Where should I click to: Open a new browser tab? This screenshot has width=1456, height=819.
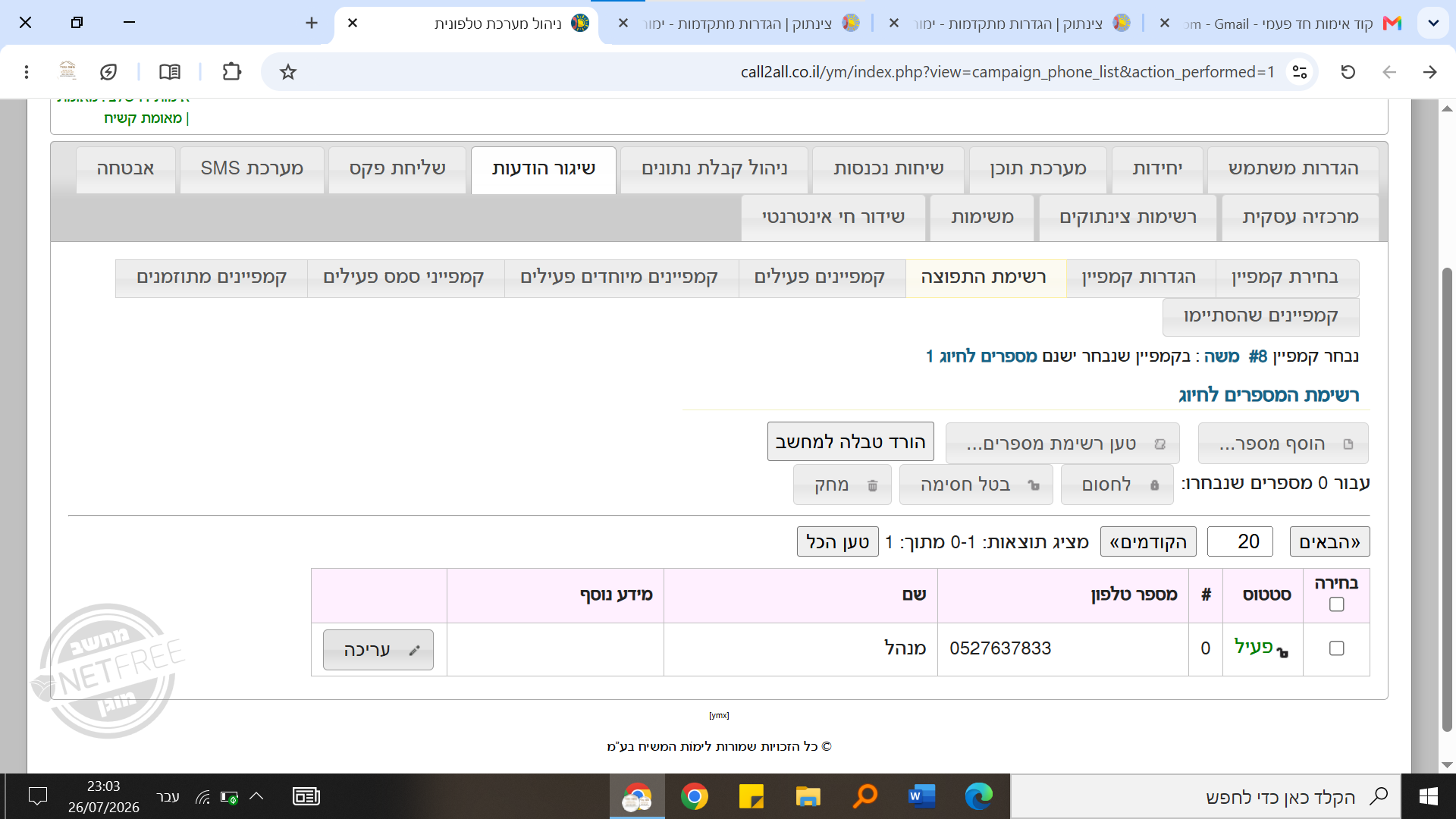tap(312, 23)
